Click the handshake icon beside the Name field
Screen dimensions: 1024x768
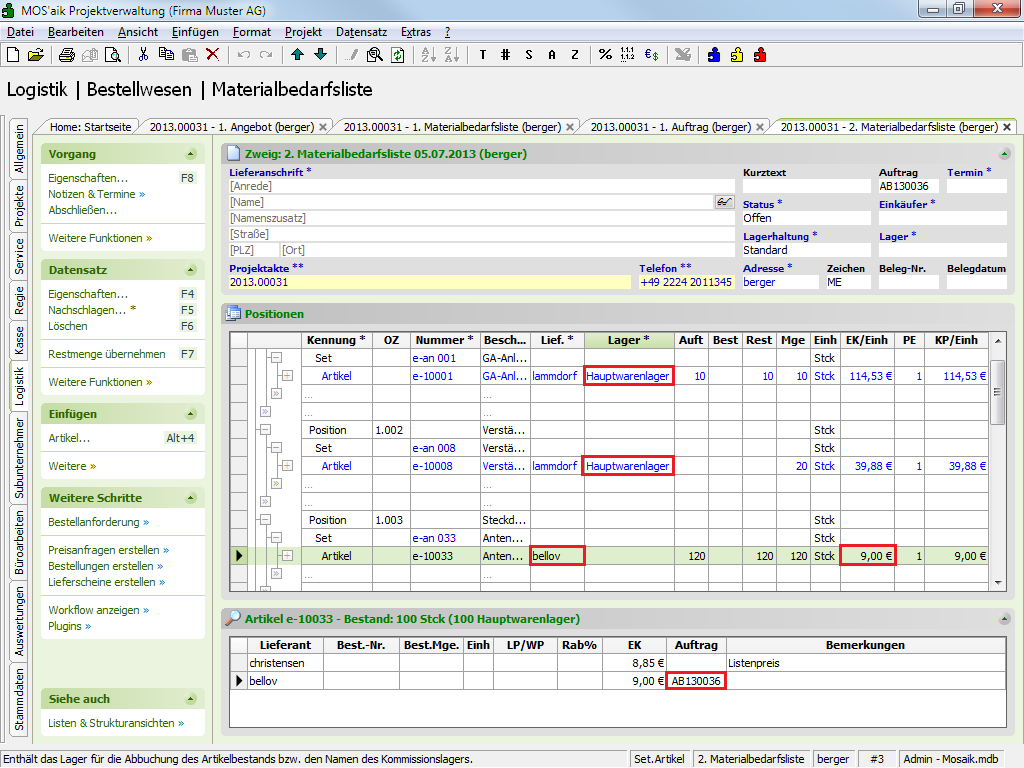click(724, 202)
